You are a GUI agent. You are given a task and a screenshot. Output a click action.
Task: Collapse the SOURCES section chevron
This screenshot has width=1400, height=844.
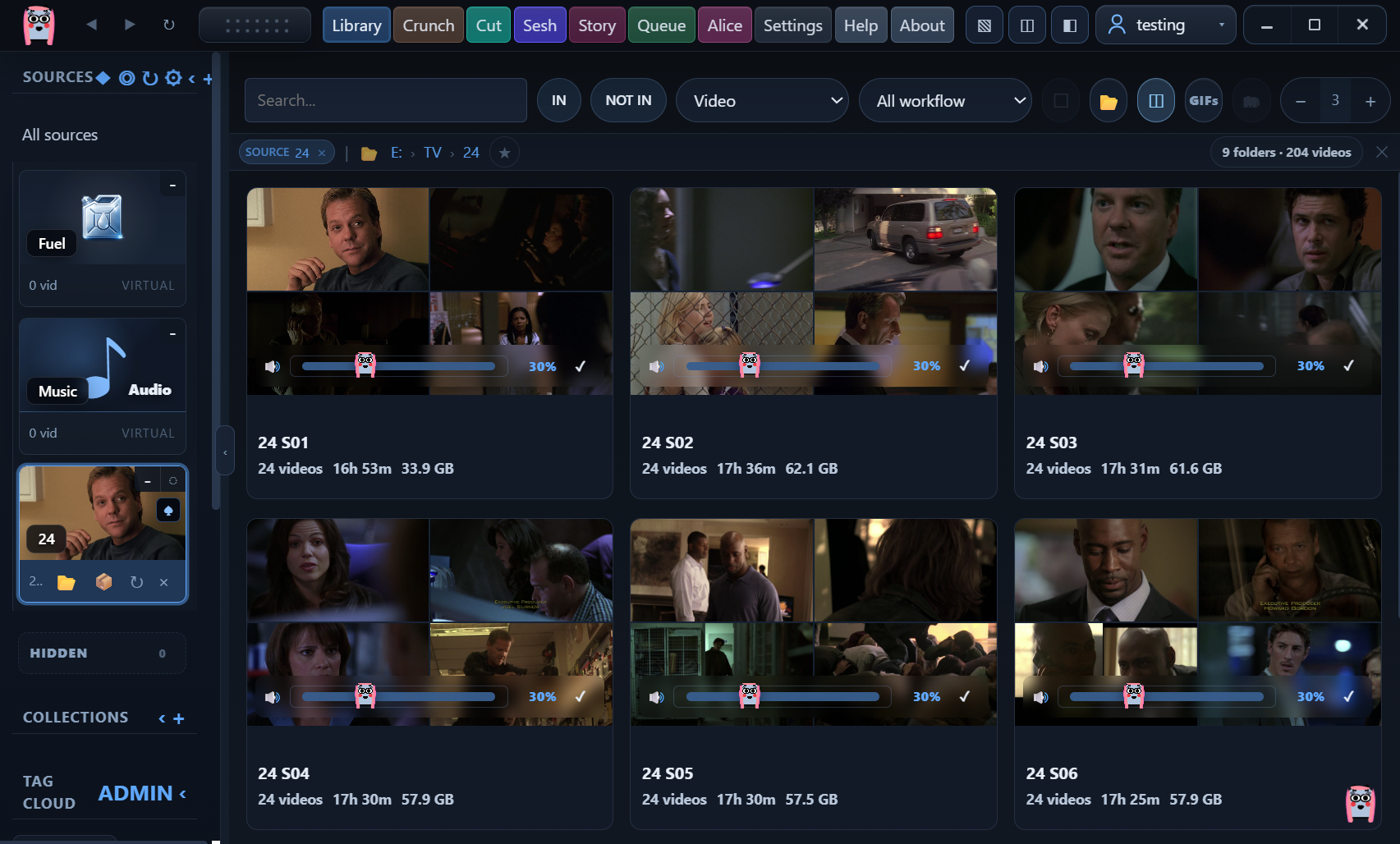(191, 79)
